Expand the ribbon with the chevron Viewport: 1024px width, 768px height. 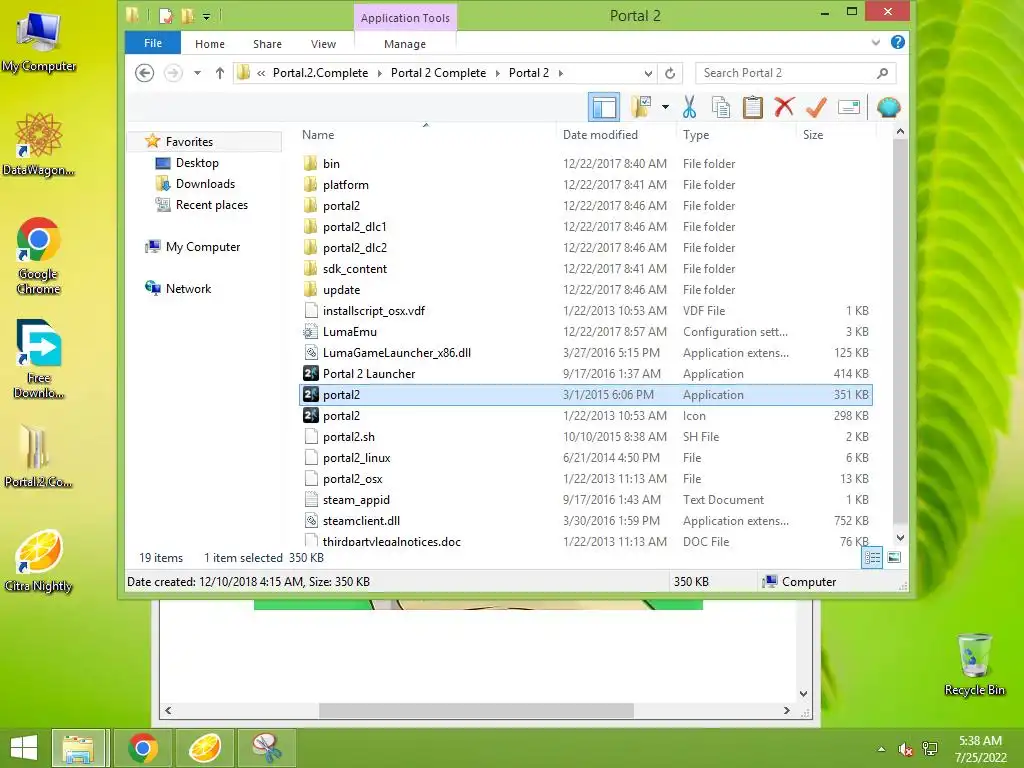(876, 42)
